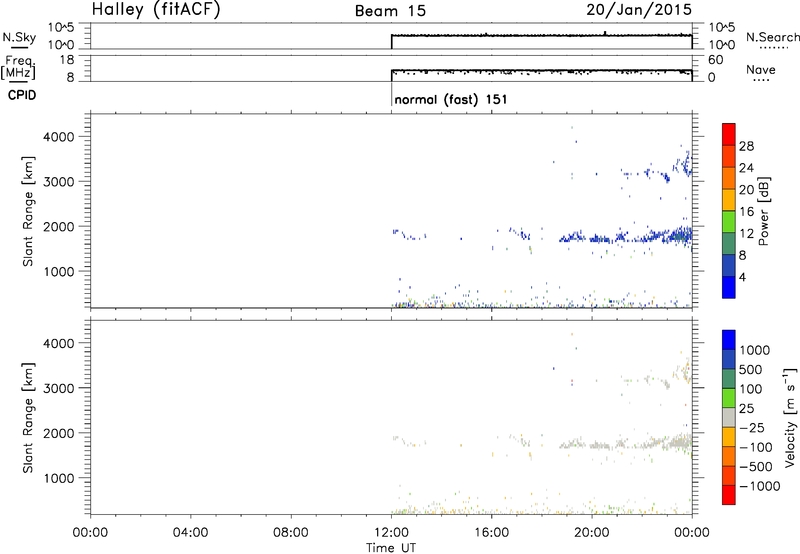Image resolution: width=800 pixels, height=554 pixels.
Task: Click the 'N.Sky' axis label
Action: pos(19,37)
